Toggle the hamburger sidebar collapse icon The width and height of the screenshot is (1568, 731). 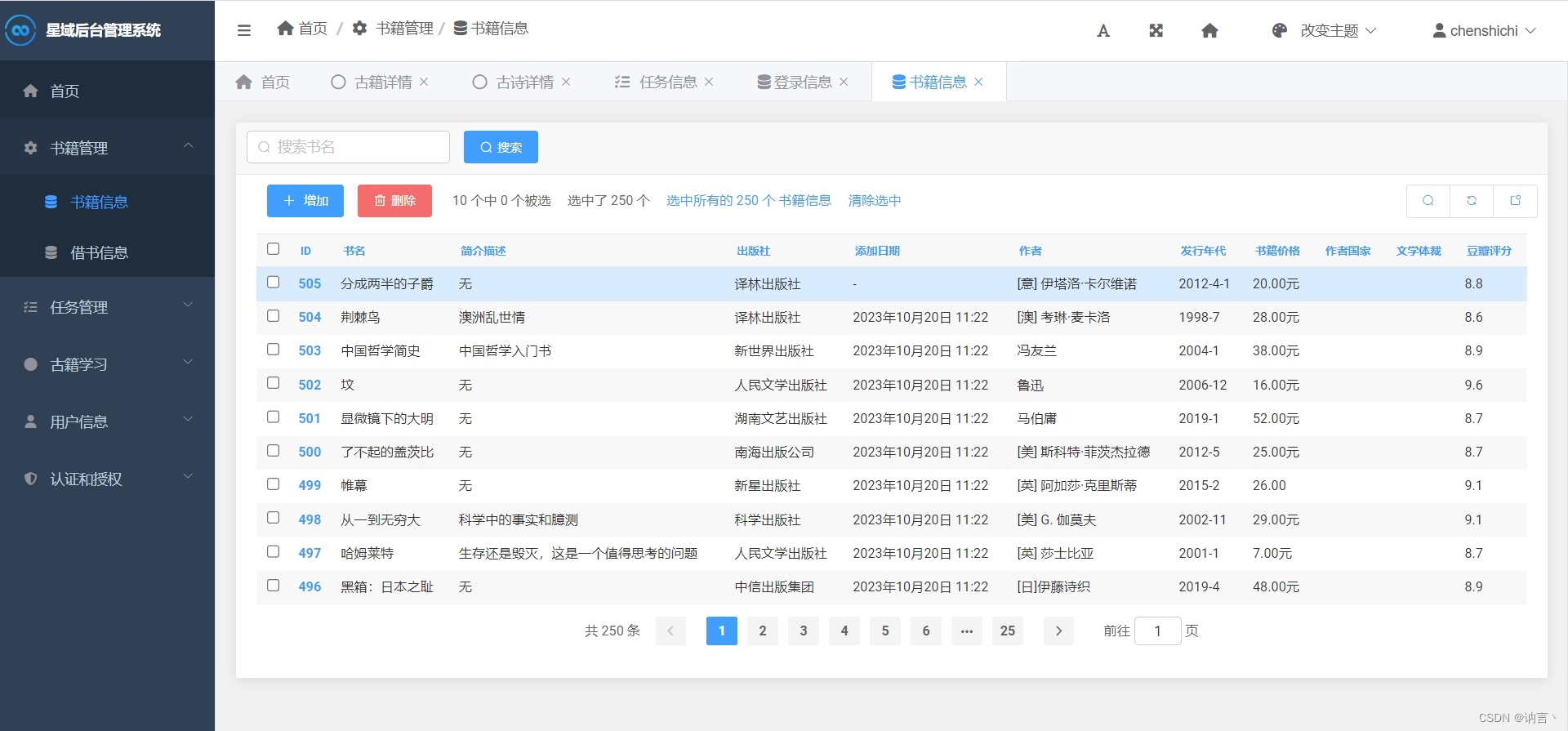click(243, 30)
